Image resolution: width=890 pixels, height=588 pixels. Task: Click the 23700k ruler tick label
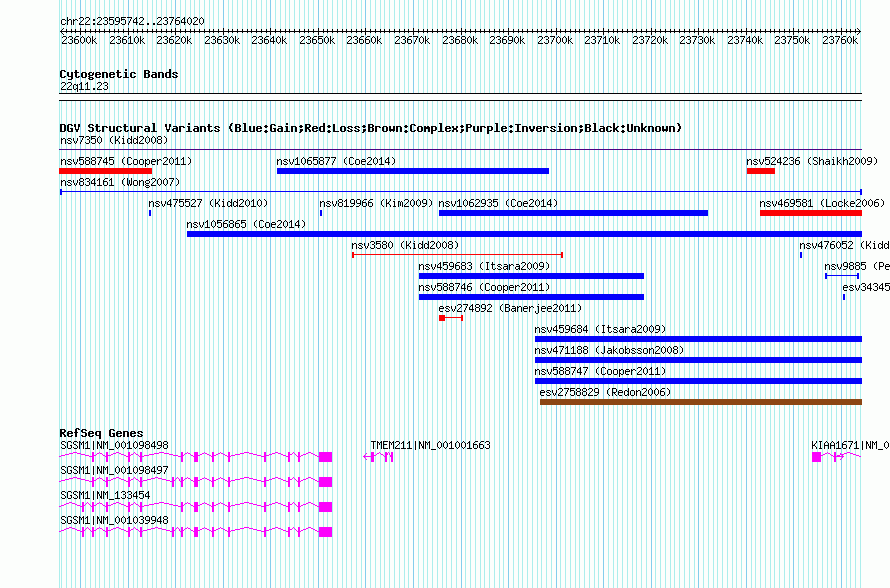(x=555, y=40)
